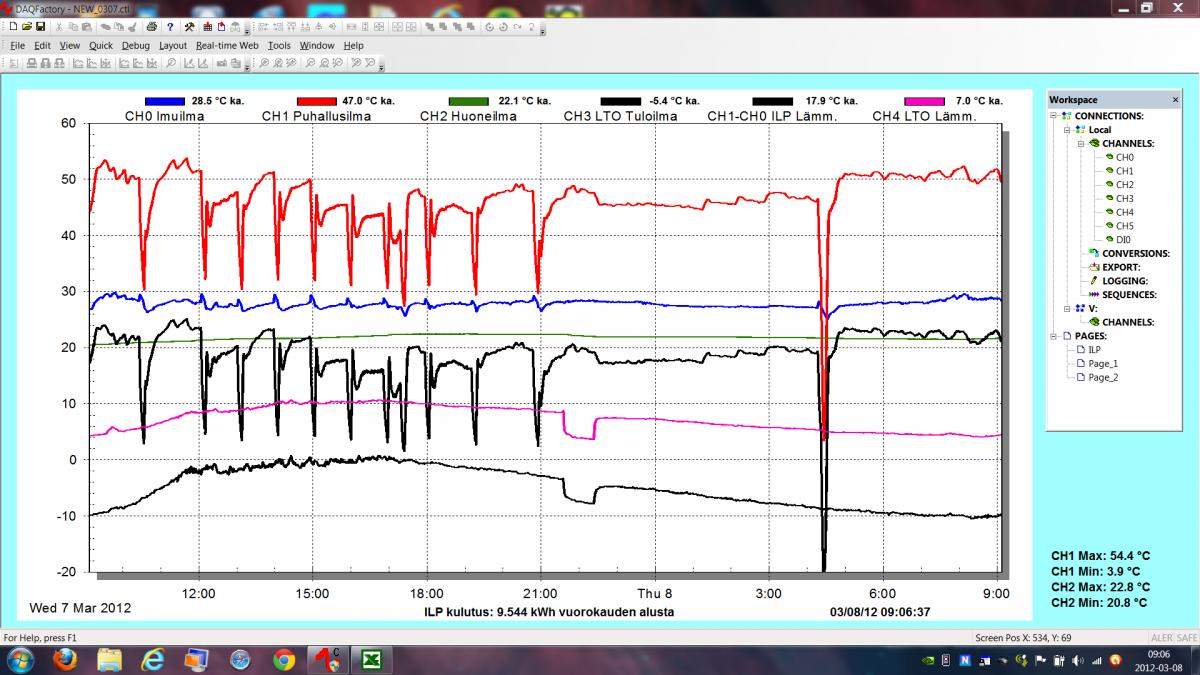This screenshot has height=675, width=1200.
Task: Click the blue question mark Help icon
Action: click(171, 27)
